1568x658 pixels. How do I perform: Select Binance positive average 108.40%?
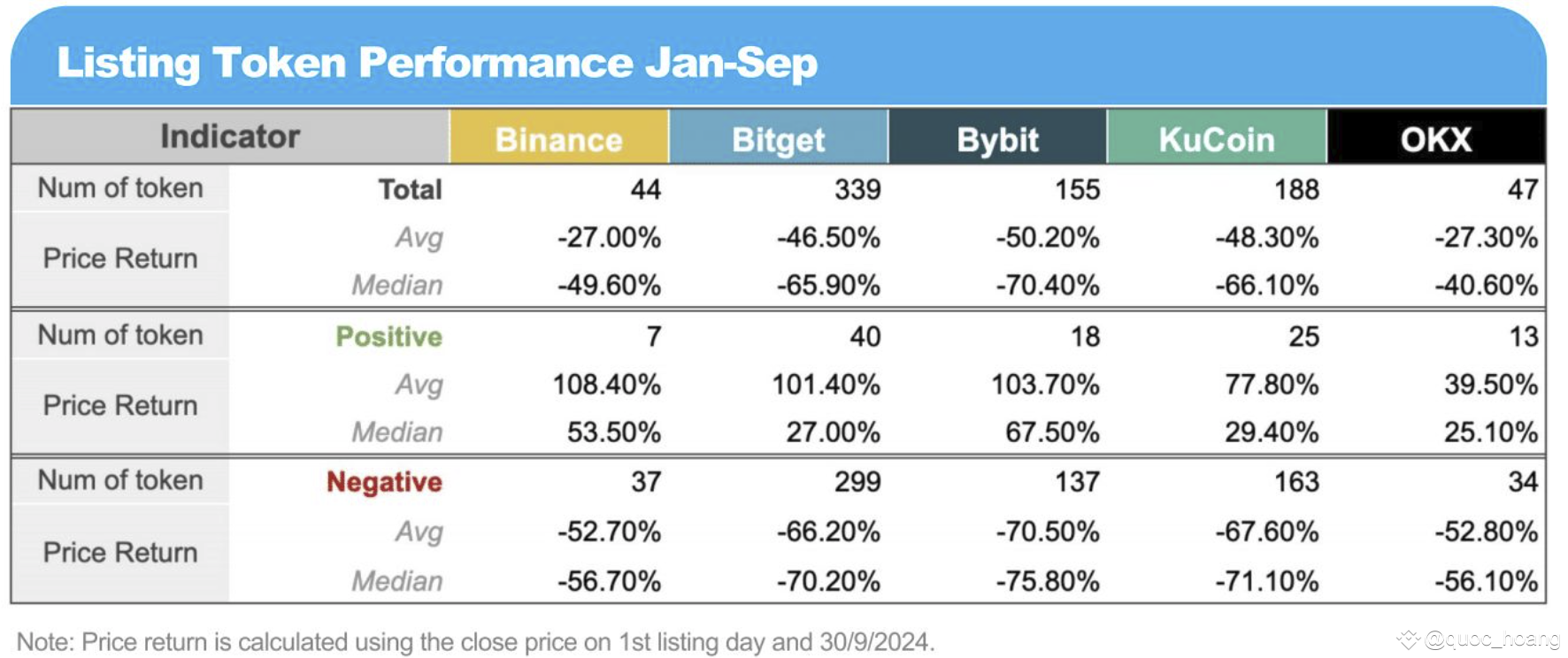607,384
